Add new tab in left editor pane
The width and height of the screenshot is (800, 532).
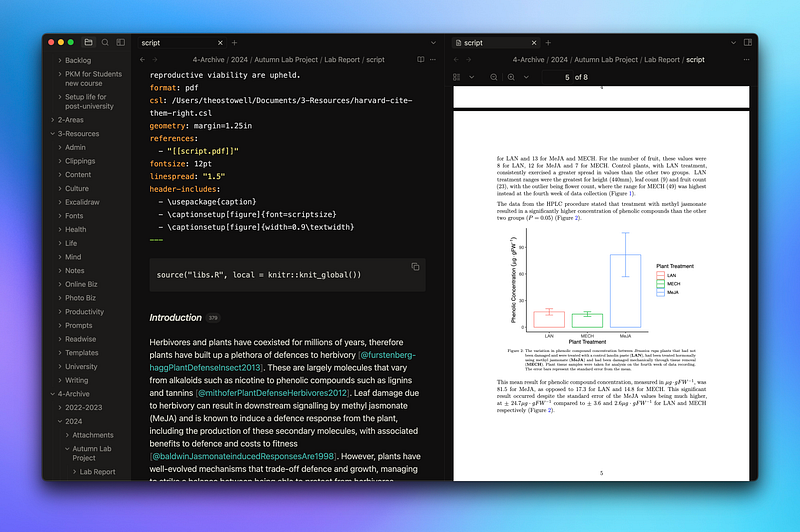pyautogui.click(x=235, y=43)
